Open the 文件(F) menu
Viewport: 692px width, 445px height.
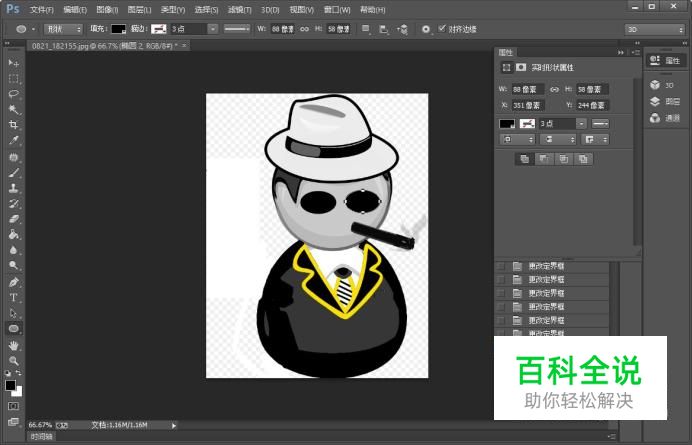pyautogui.click(x=41, y=10)
